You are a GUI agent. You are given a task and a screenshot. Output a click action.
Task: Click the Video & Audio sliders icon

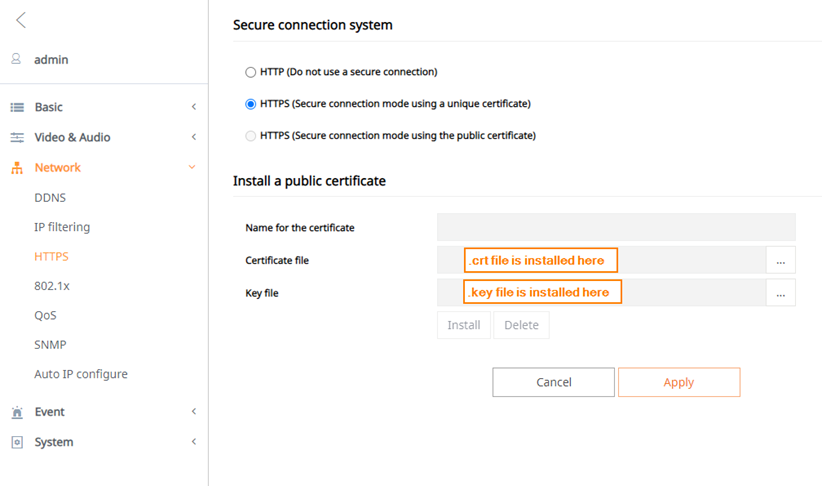(17, 137)
